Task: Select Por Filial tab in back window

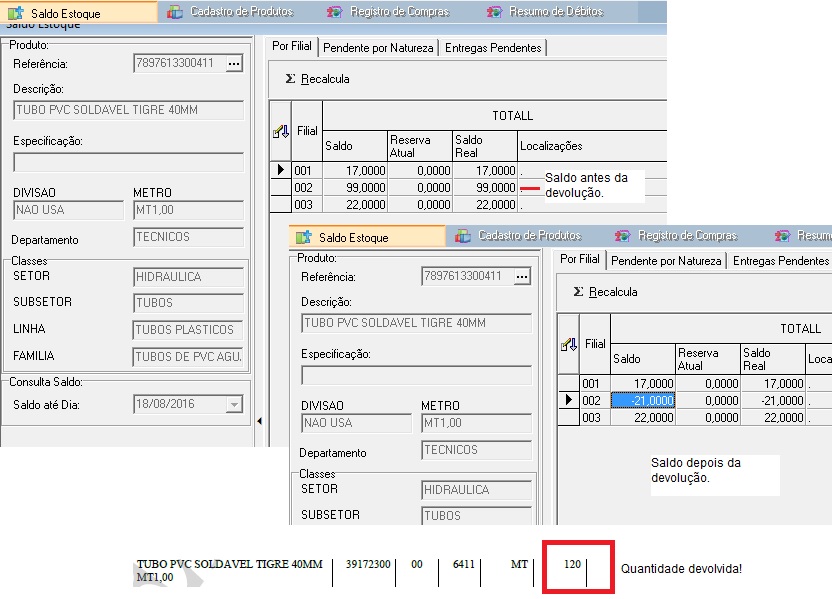Action: point(292,46)
